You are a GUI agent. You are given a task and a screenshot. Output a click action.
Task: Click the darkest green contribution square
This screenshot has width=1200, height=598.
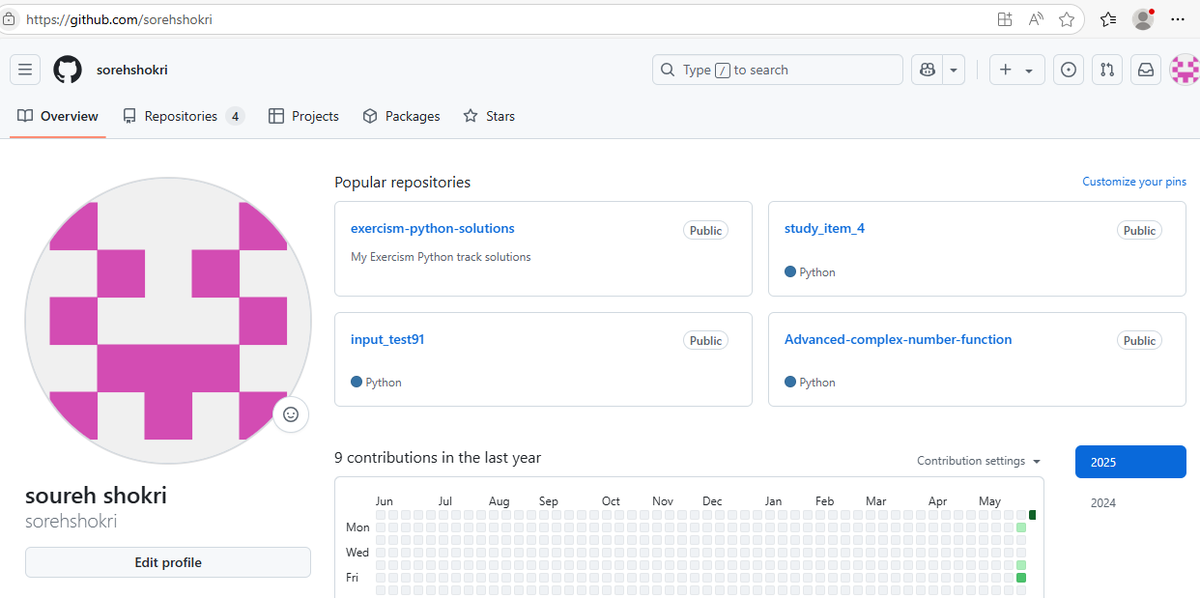pyautogui.click(x=1033, y=515)
